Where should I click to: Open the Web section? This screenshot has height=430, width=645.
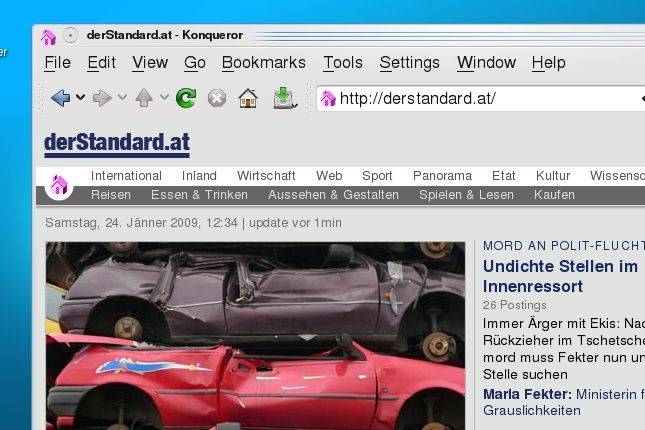[329, 176]
